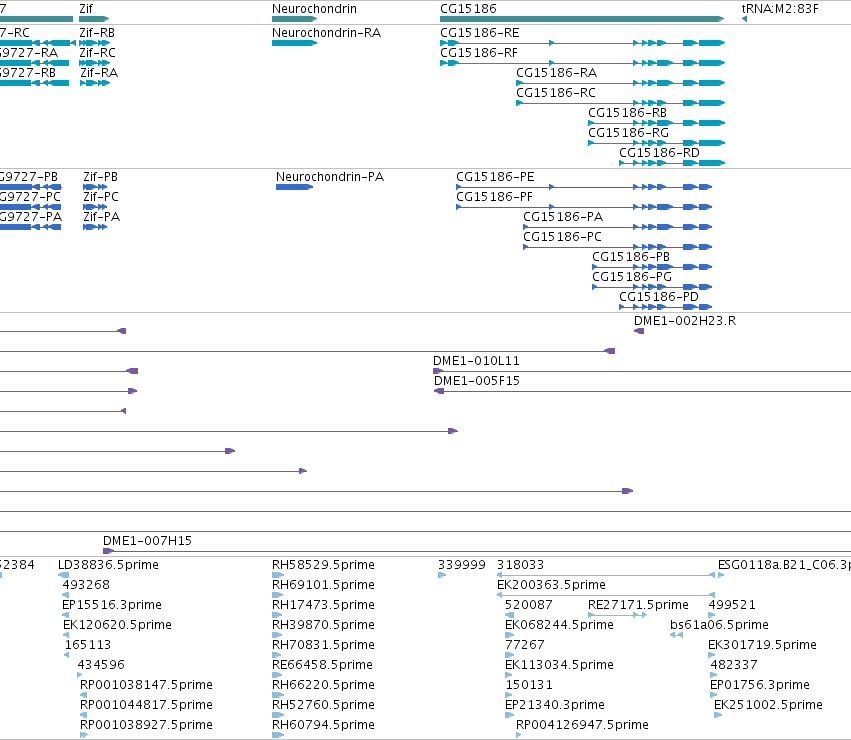Screen dimensions: 851x740
Task: Click EST RP001038147.5prime
Action: (147, 685)
